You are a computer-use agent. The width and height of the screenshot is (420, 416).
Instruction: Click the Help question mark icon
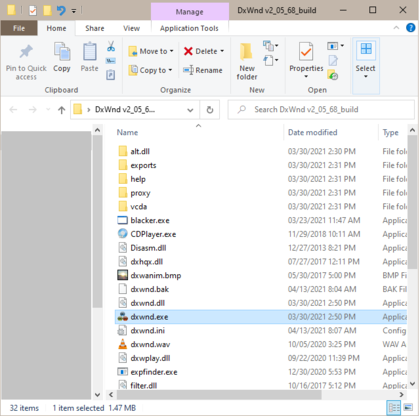410,28
